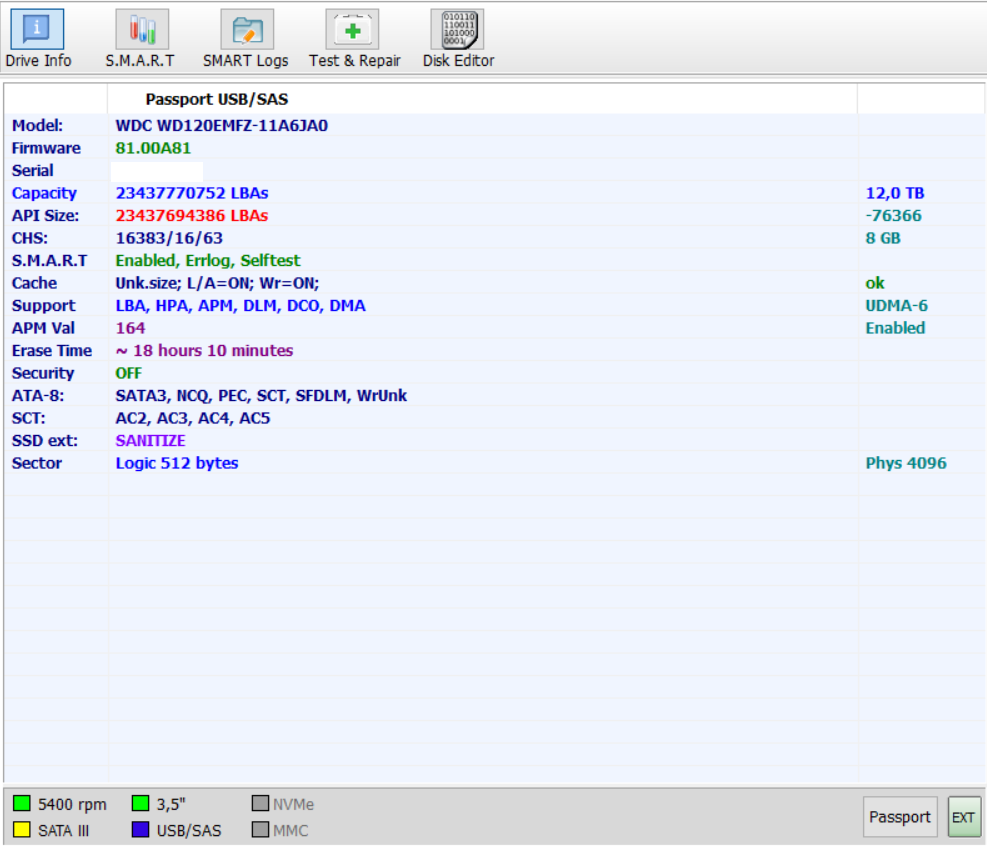Select the Phys 4096 sector value
Viewport: 987px width, 846px height.
click(906, 463)
